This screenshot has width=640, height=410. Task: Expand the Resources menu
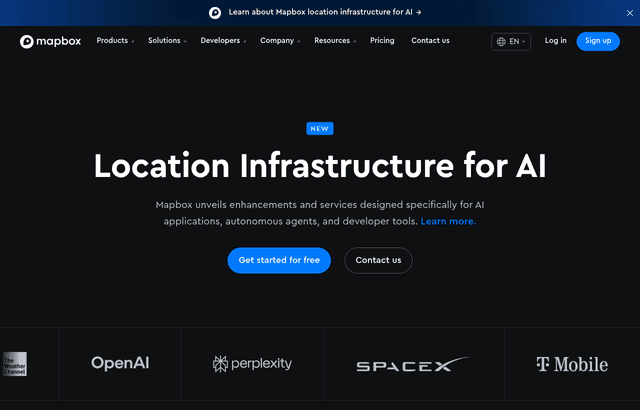pyautogui.click(x=335, y=41)
